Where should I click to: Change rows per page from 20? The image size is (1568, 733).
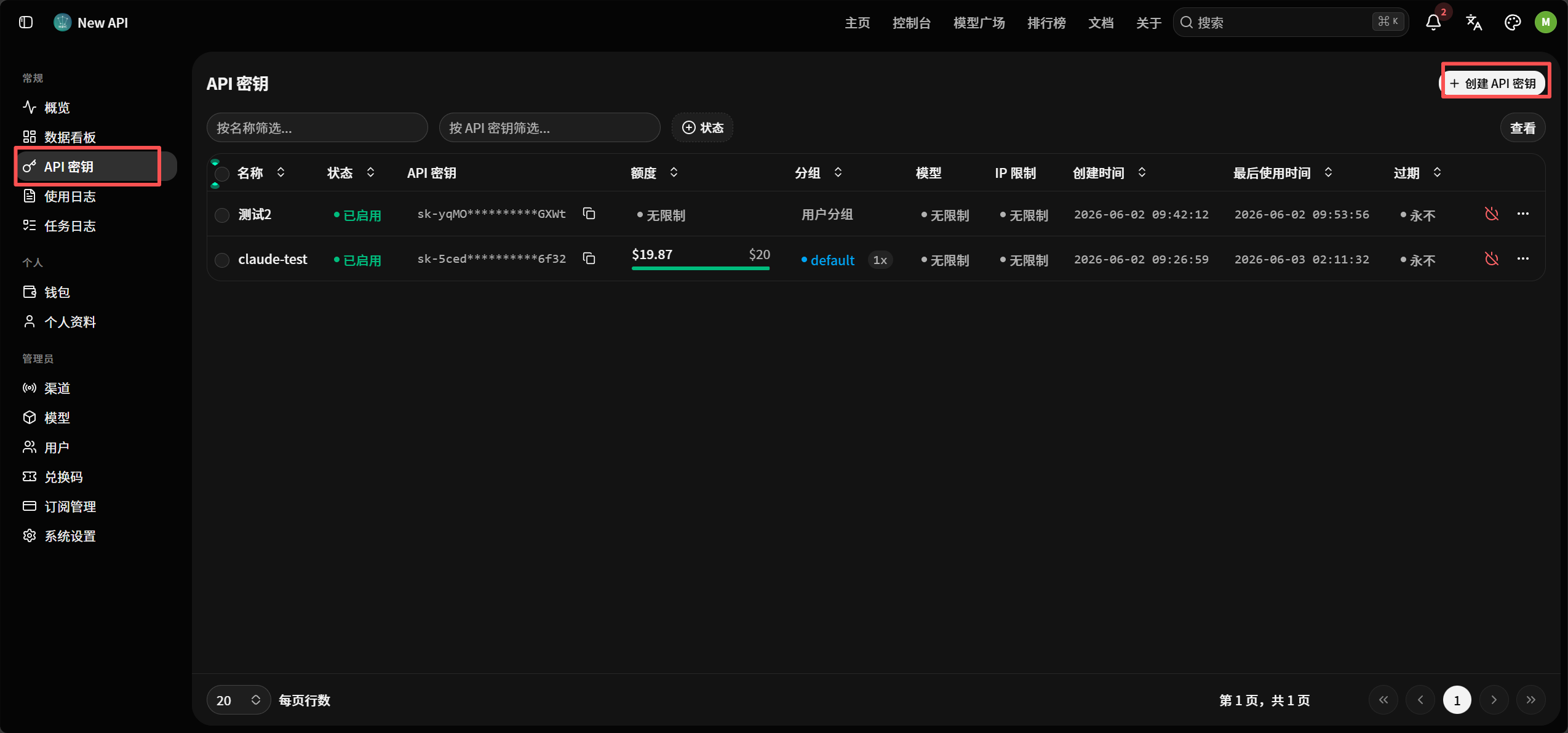coord(239,700)
